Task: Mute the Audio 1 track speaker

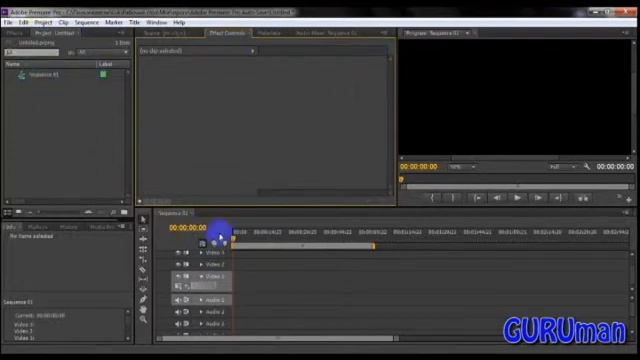Action: tap(178, 300)
